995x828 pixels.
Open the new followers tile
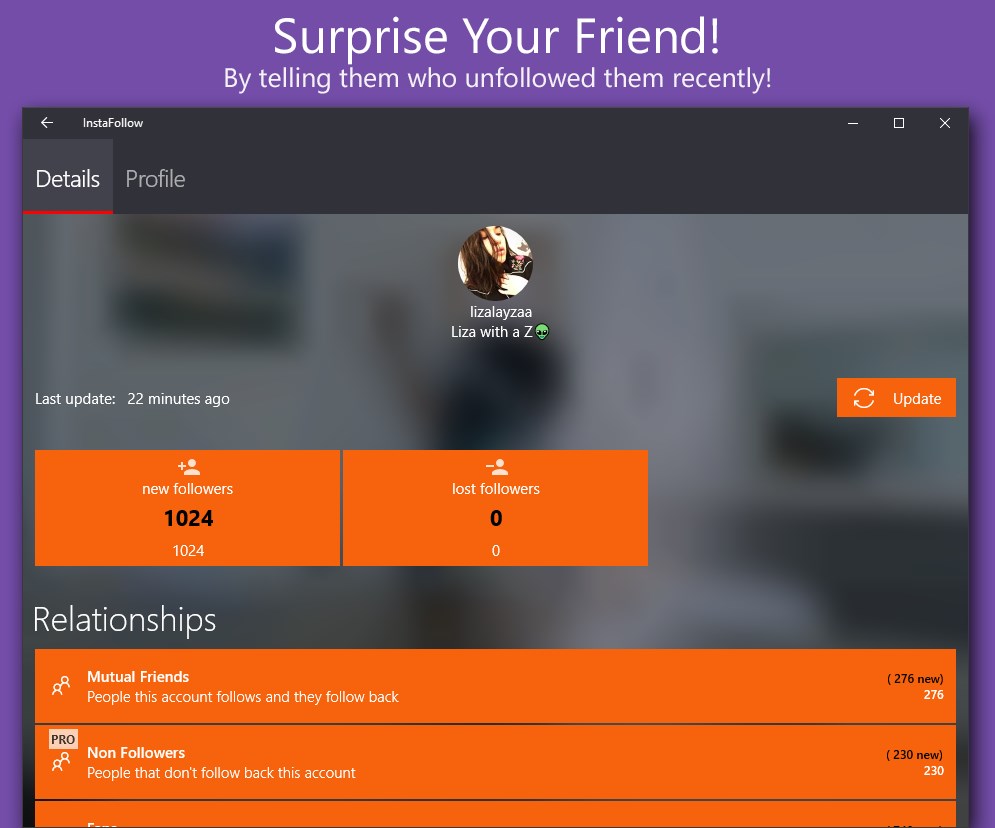[x=187, y=508]
